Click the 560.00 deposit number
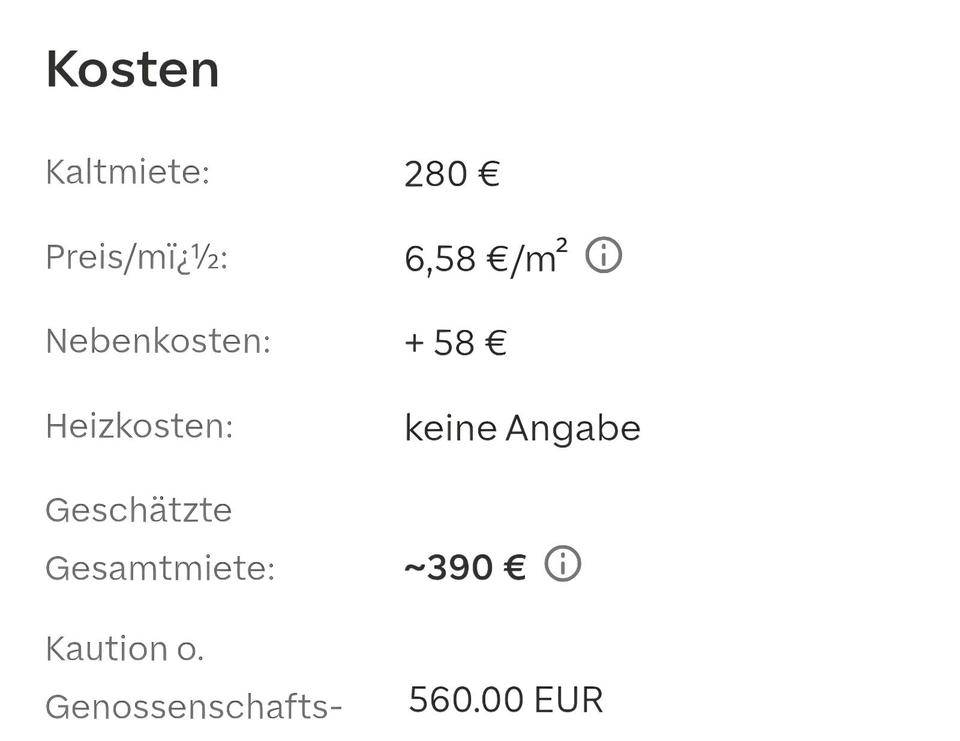This screenshot has height=741, width=960. 467,700
